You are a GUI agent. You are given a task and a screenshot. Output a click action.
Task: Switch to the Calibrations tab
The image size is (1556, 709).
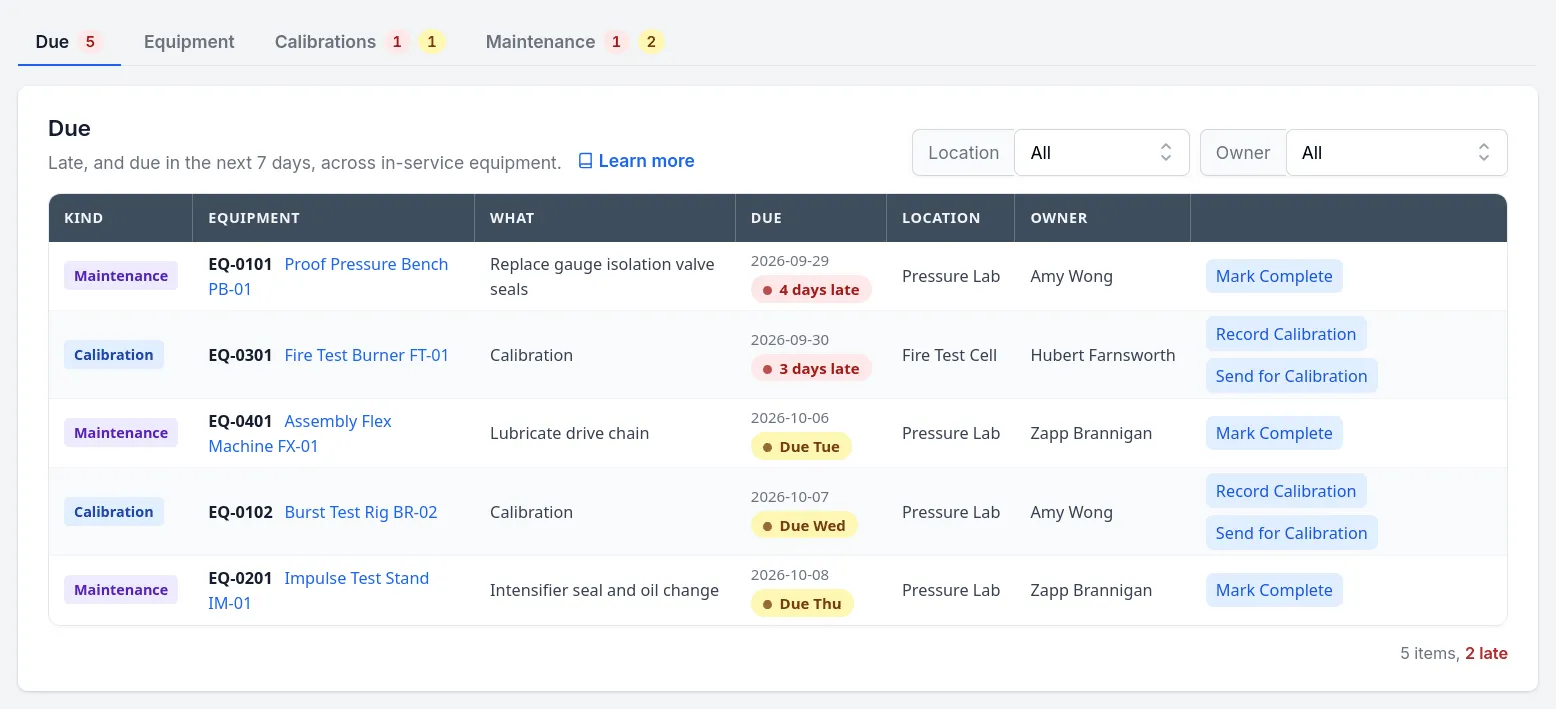[x=360, y=42]
